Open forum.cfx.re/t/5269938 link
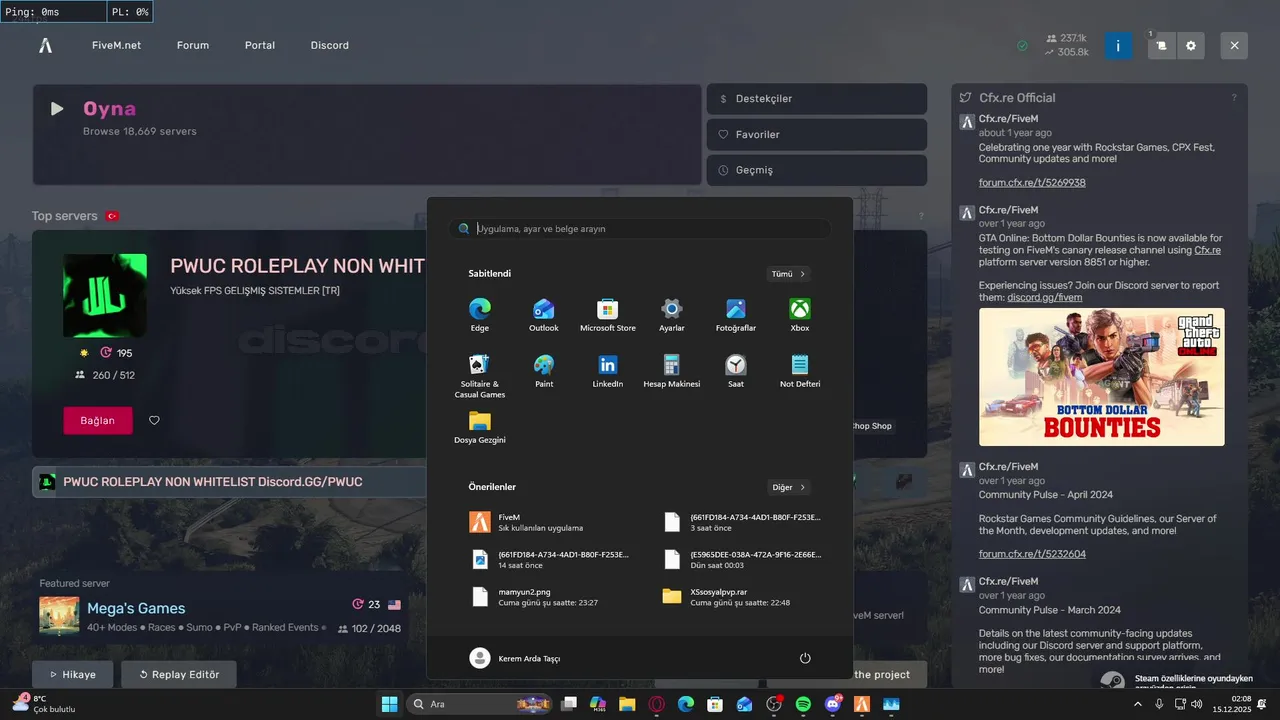The image size is (1280, 720). coord(1032,183)
